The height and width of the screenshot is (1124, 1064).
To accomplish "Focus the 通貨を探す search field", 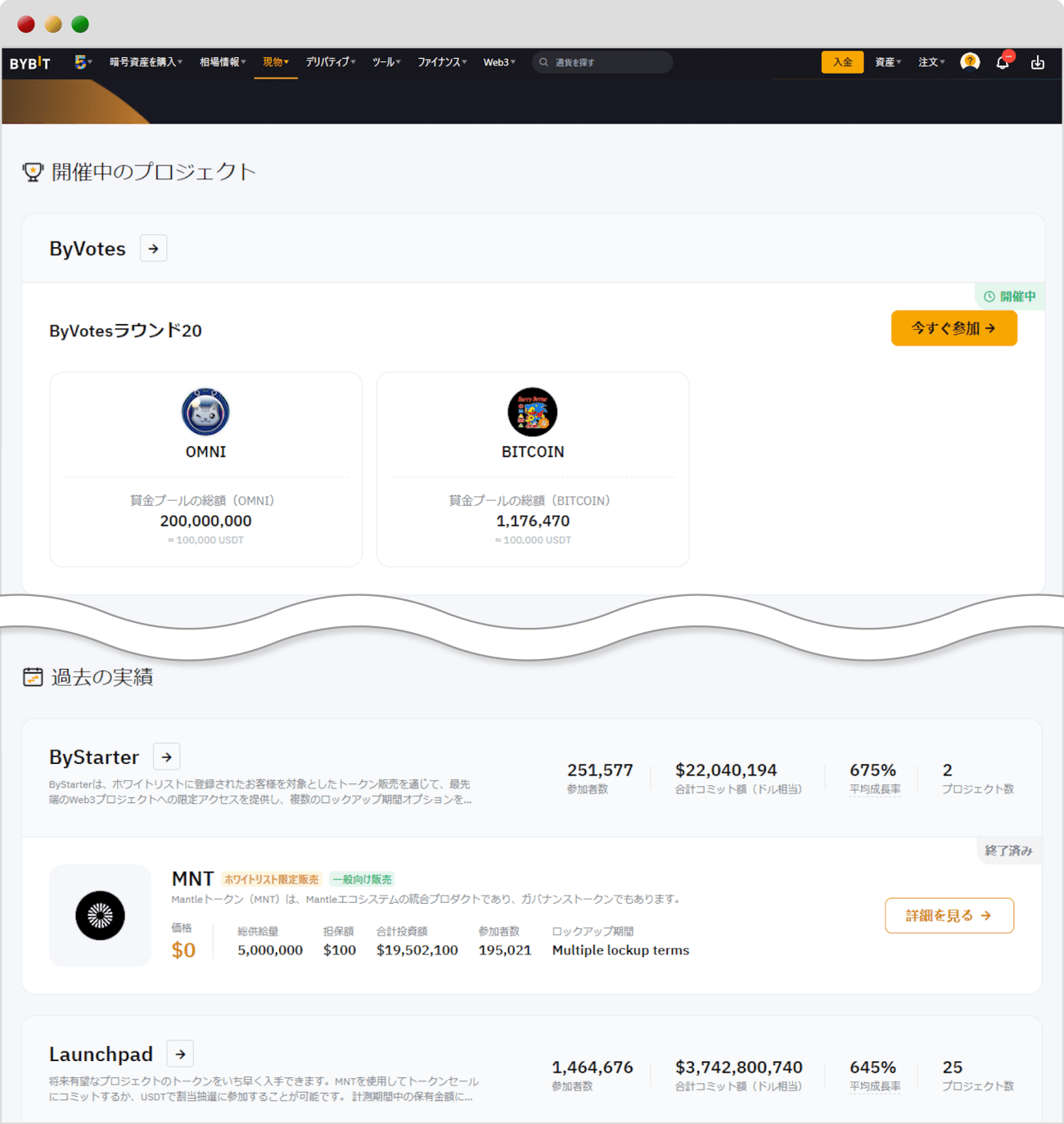I will (602, 62).
